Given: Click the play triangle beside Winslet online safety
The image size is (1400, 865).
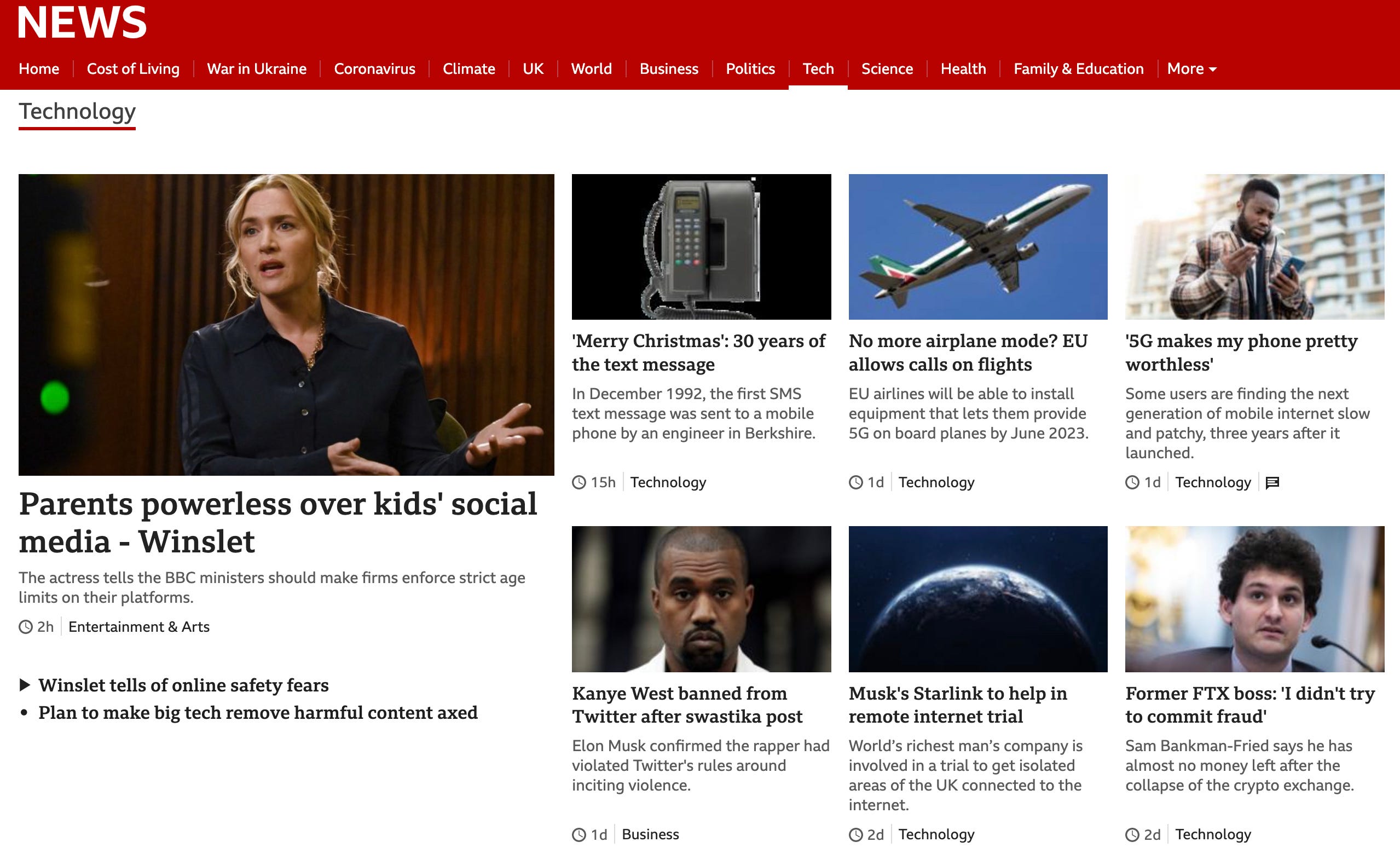Looking at the screenshot, I should [25, 685].
